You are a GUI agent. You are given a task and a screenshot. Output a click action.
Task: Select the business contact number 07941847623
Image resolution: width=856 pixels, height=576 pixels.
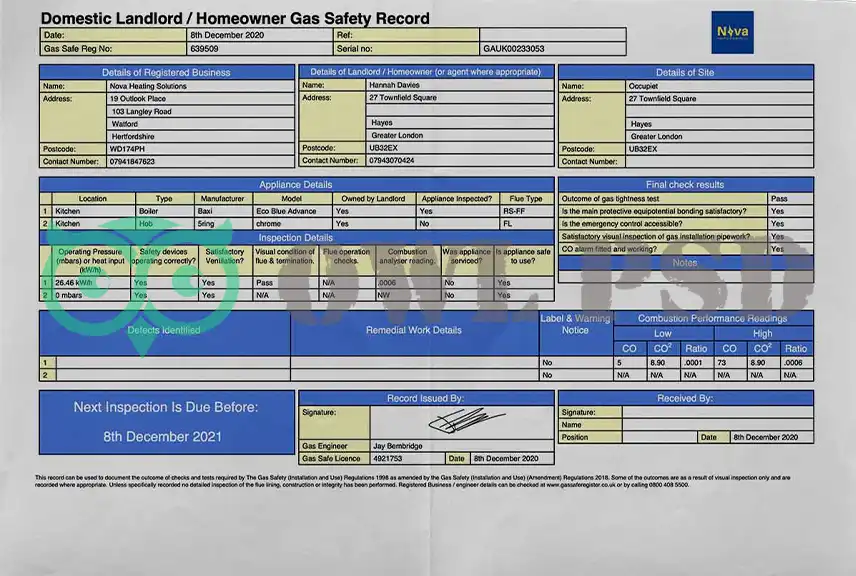pos(132,162)
